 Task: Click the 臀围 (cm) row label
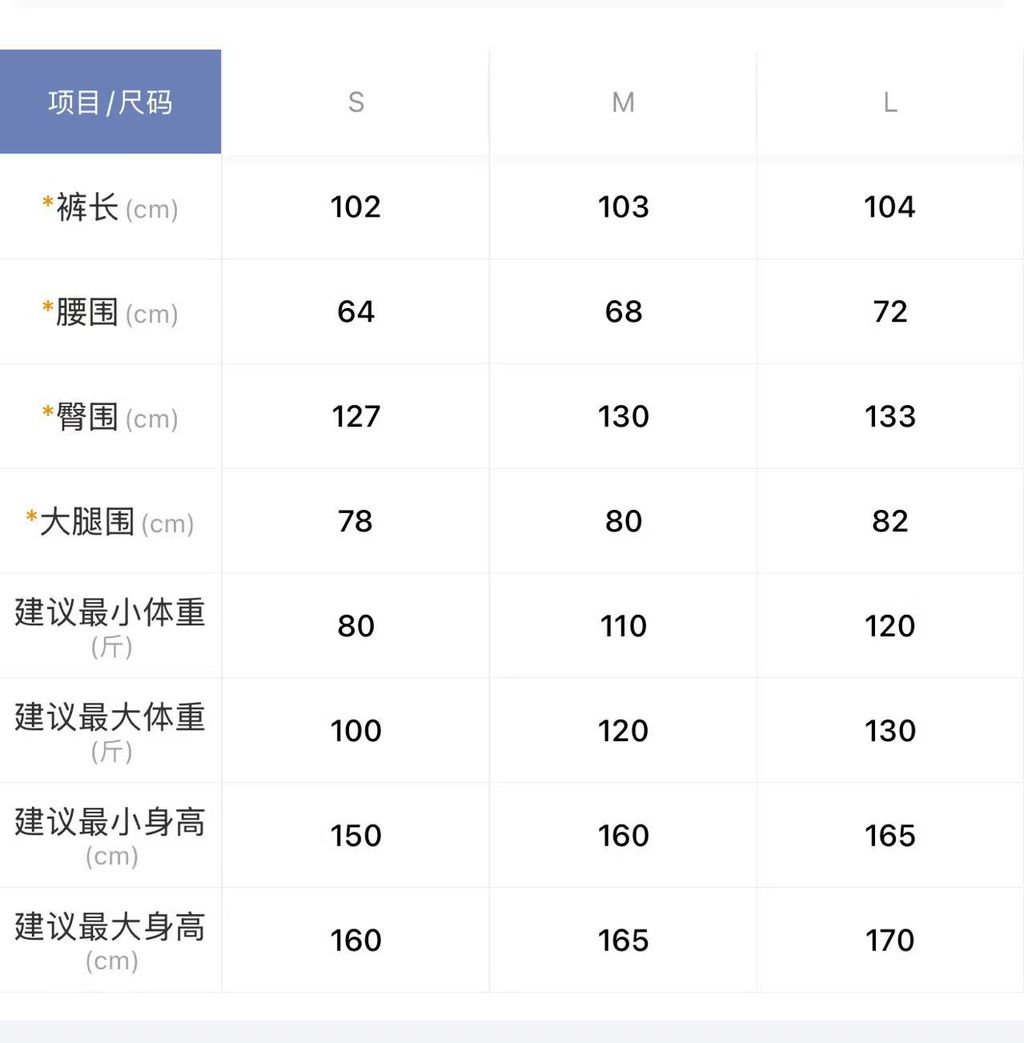pyautogui.click(x=110, y=417)
